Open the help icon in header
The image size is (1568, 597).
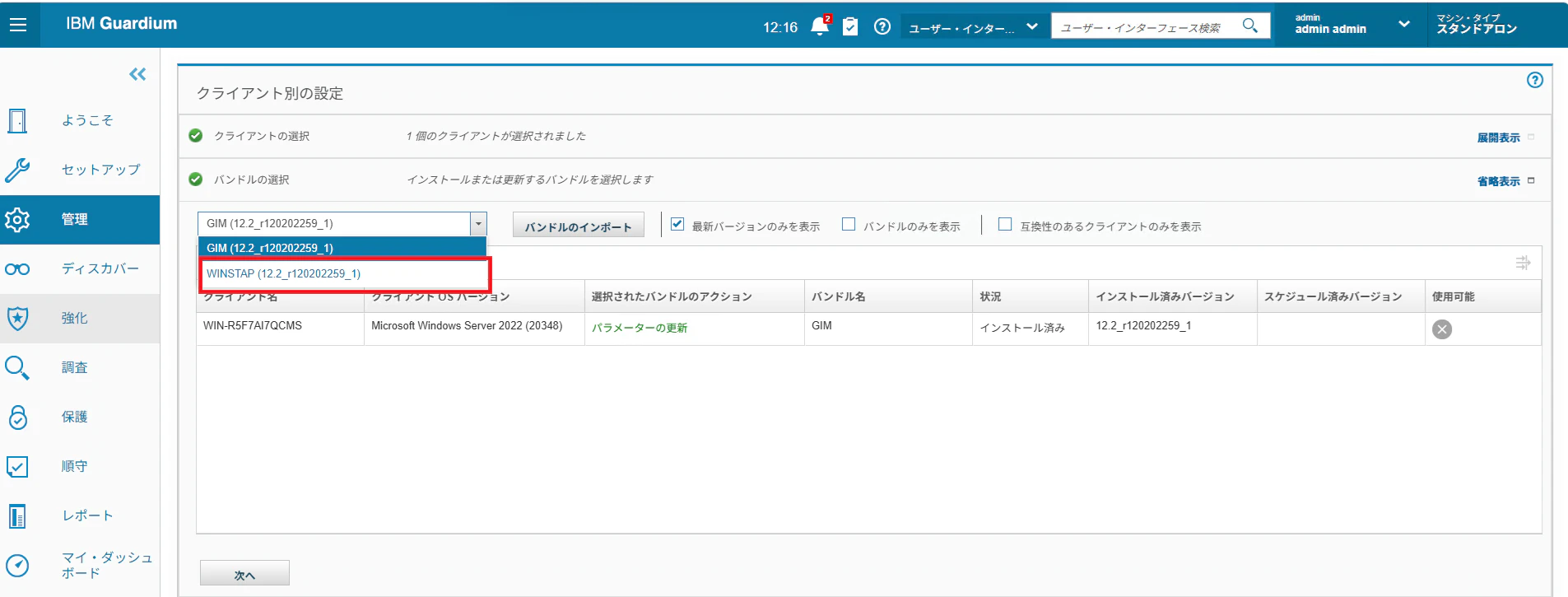(882, 26)
